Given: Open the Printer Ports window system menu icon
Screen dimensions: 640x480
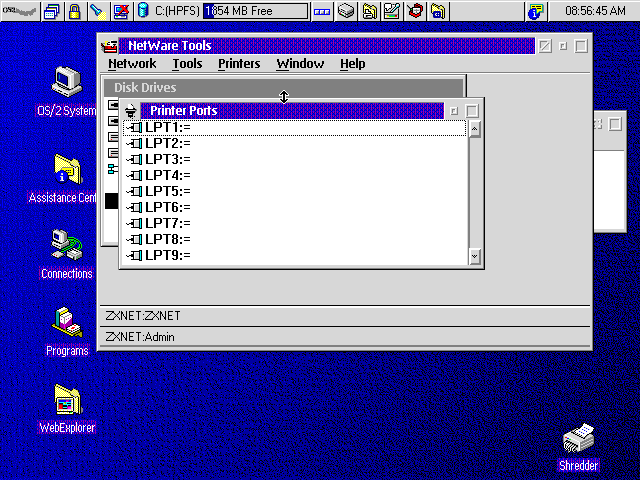Looking at the screenshot, I should (131, 111).
